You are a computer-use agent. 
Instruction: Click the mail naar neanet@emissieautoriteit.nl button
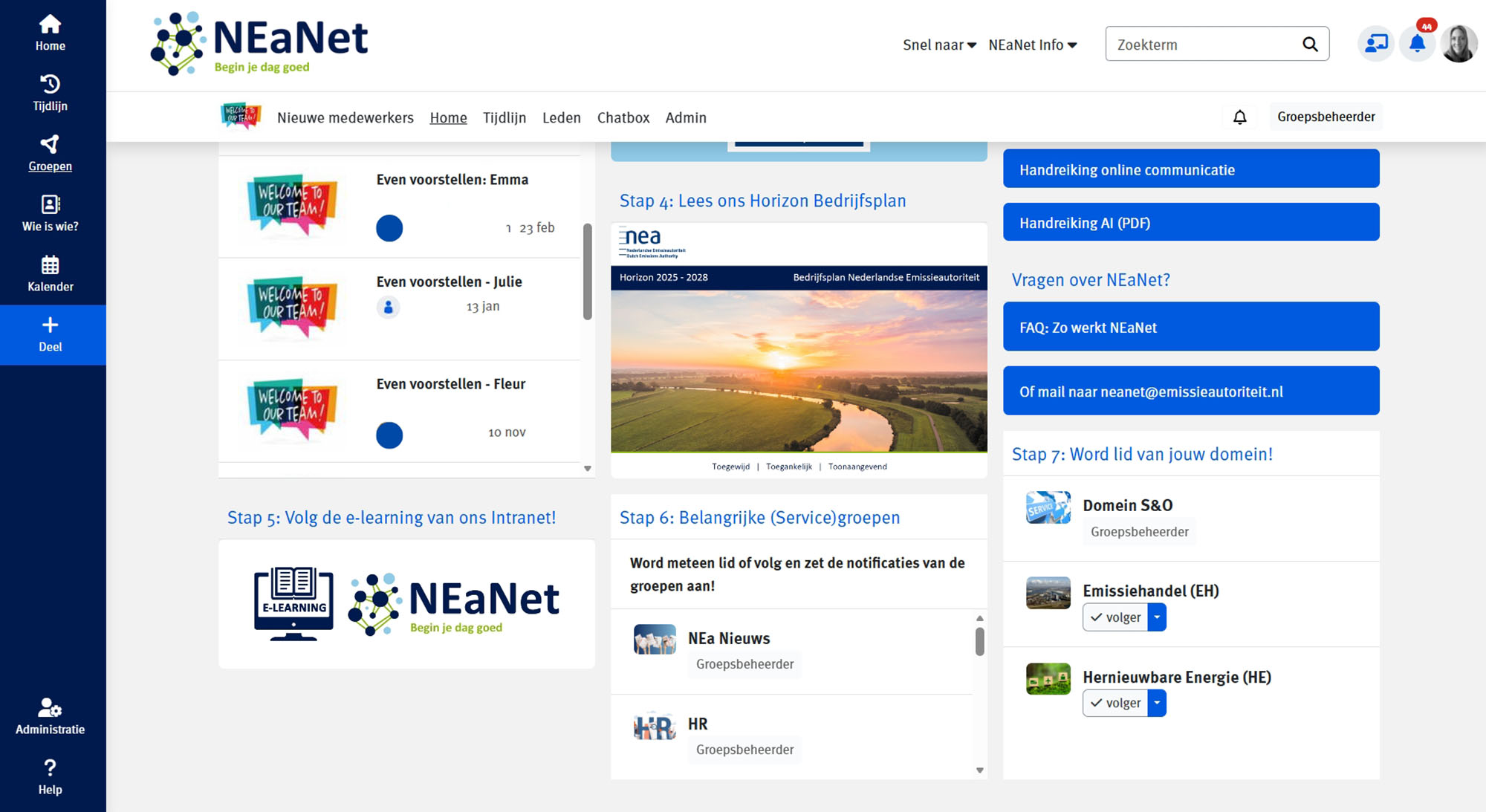click(1191, 391)
